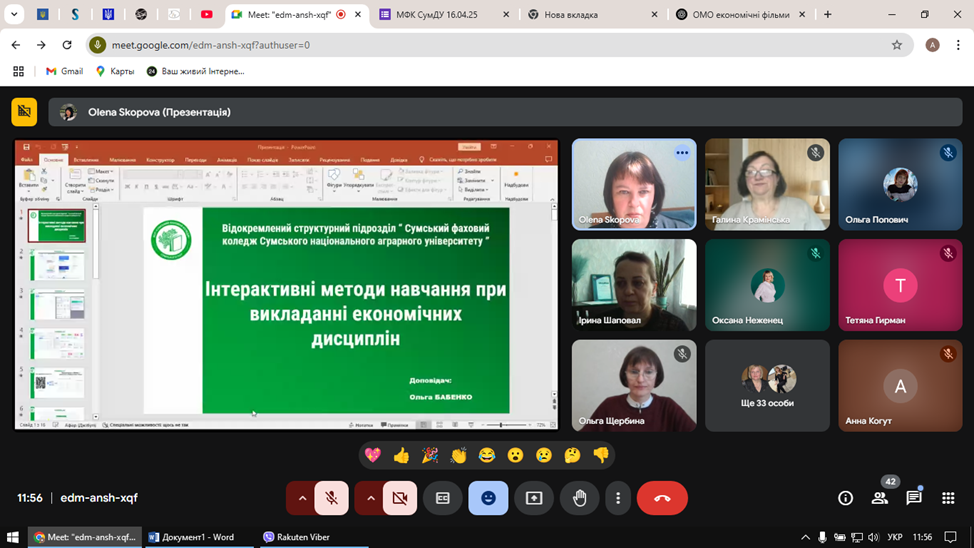Raise hand in the meeting

point(579,498)
